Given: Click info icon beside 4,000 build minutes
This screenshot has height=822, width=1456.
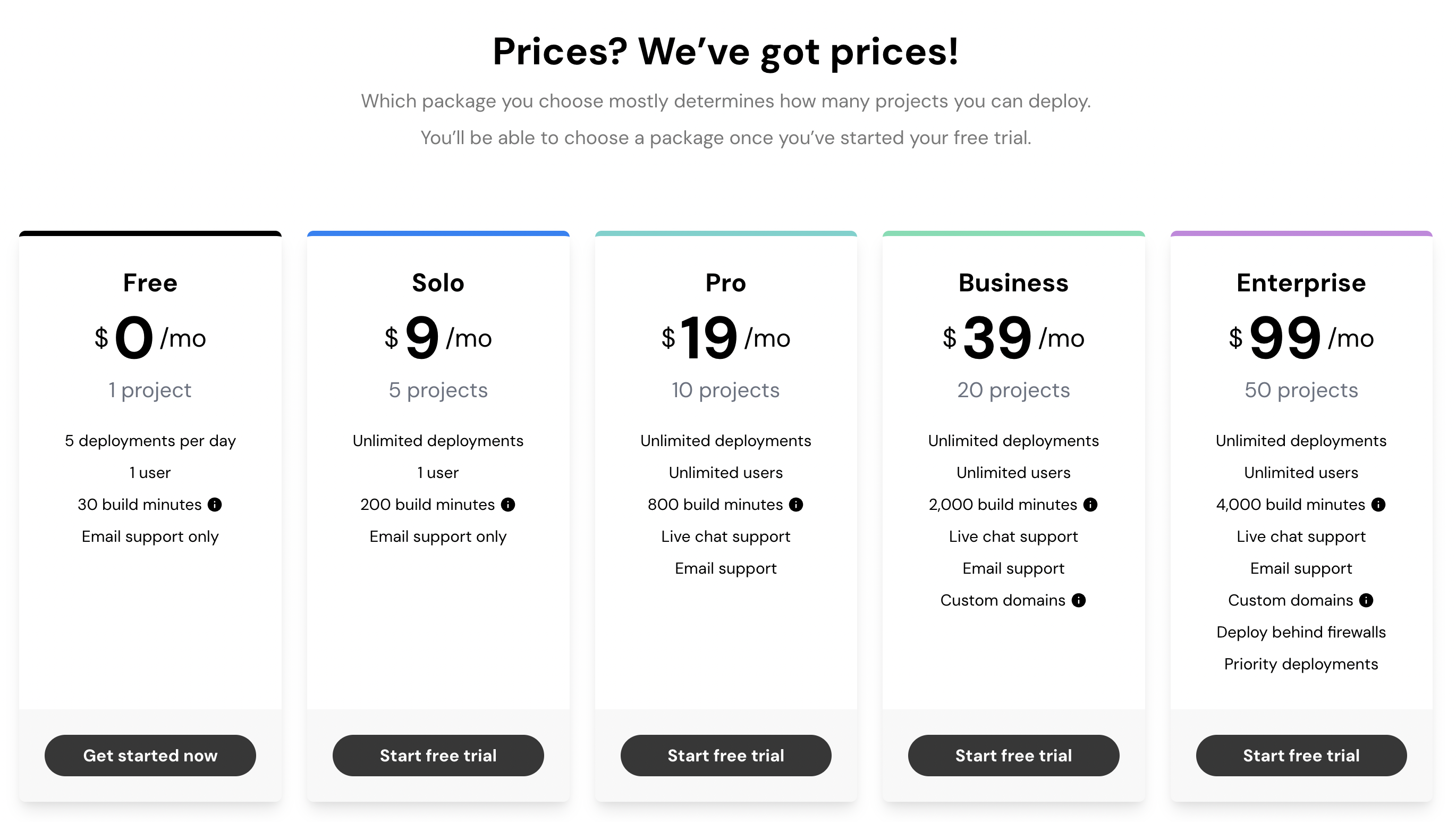Looking at the screenshot, I should [x=1378, y=505].
